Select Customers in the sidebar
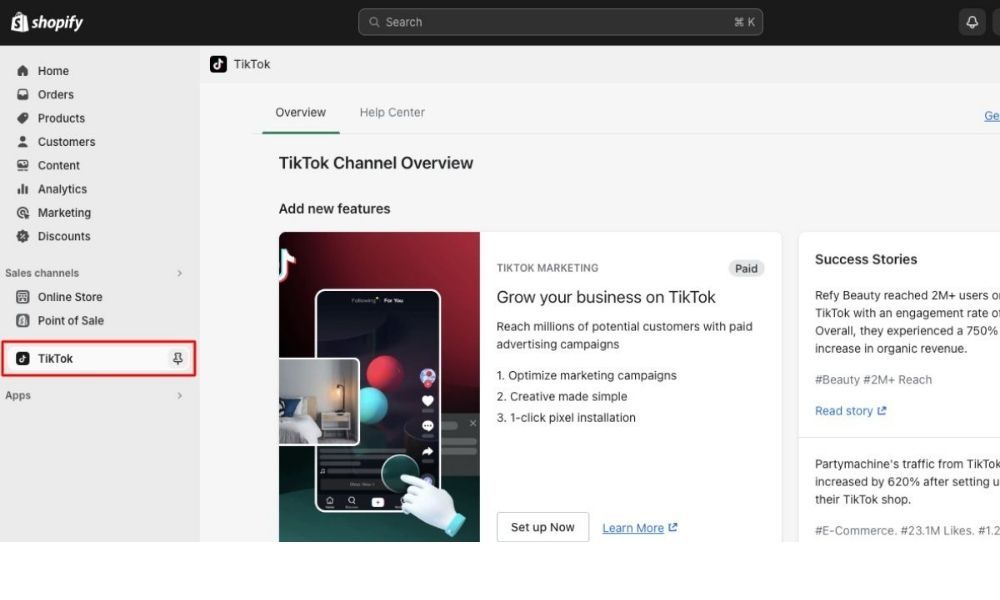The image size is (1000, 600). pyautogui.click(x=66, y=142)
